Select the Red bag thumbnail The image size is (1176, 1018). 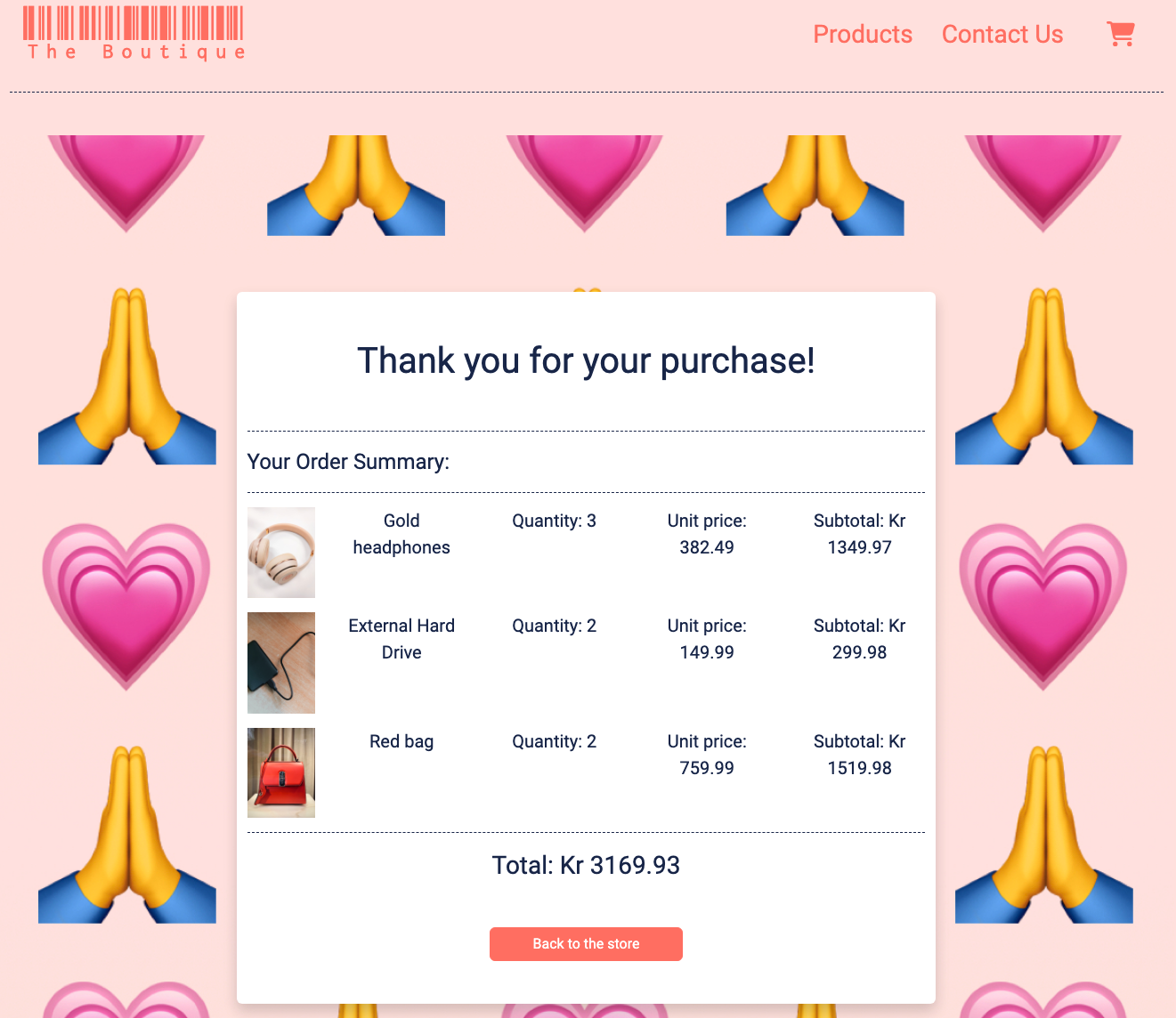[x=281, y=772]
